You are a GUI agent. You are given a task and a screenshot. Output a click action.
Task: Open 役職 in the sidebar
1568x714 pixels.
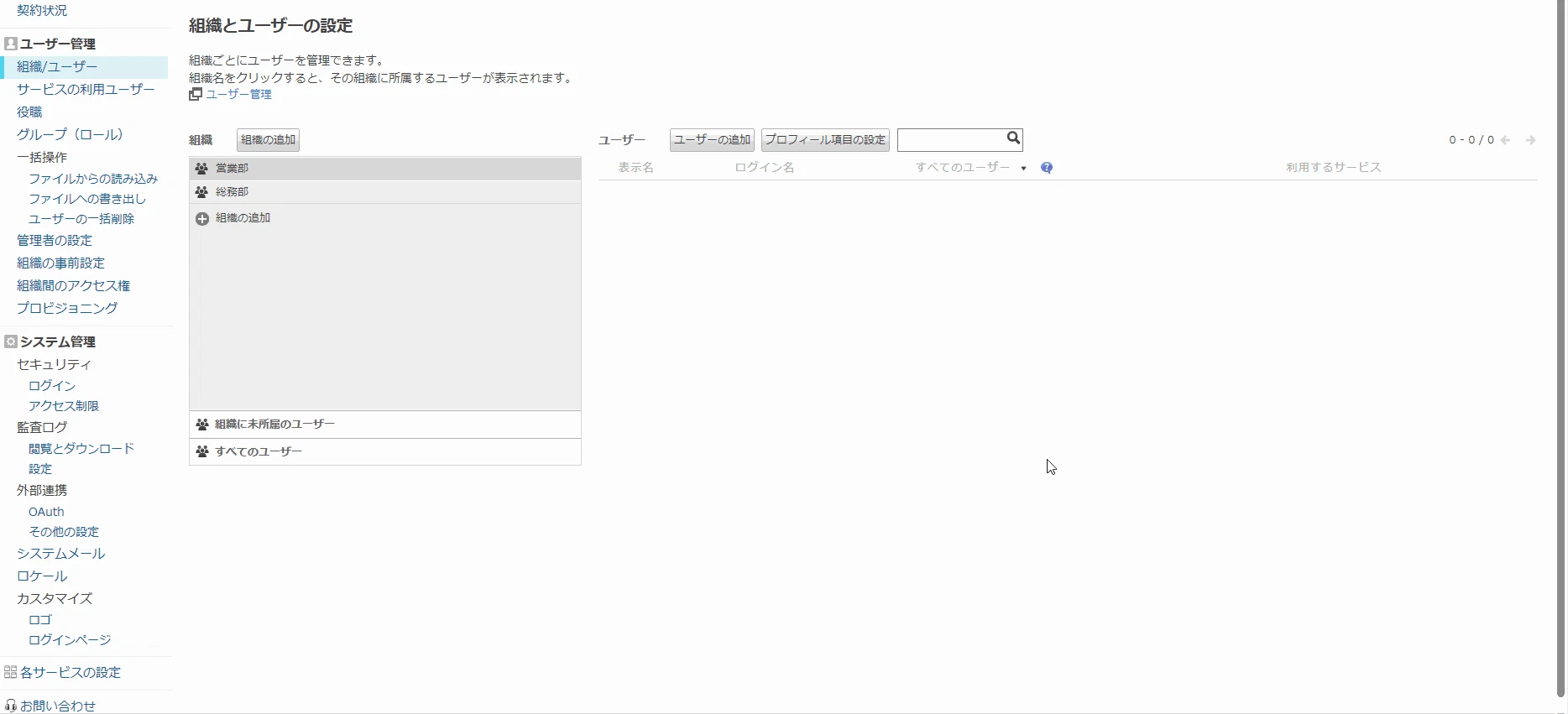[x=29, y=112]
